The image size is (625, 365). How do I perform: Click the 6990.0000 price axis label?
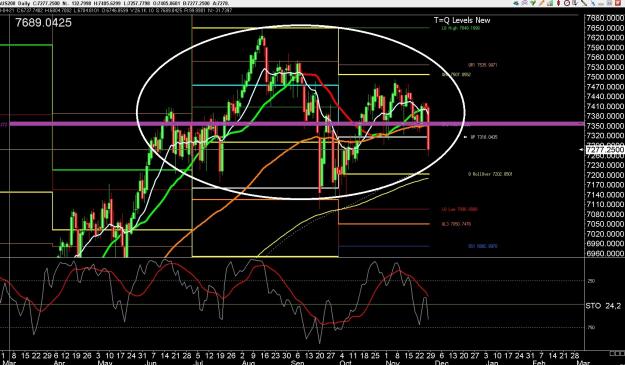click(605, 243)
